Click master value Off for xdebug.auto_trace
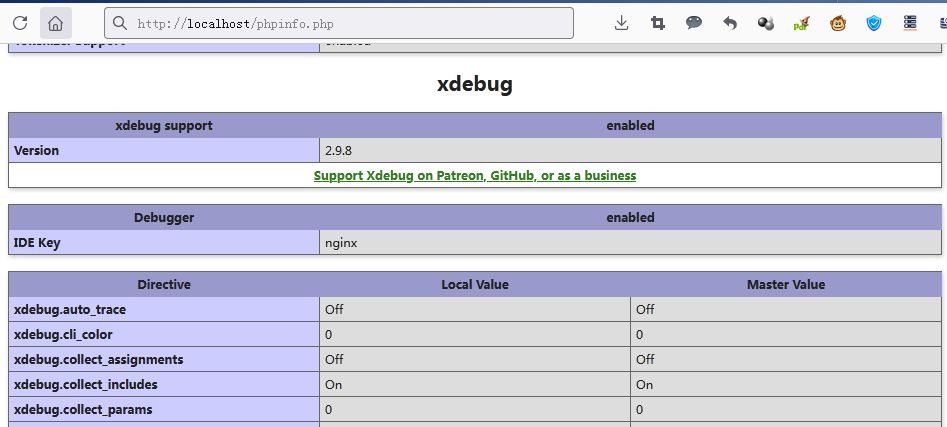The image size is (947, 427). pos(645,310)
